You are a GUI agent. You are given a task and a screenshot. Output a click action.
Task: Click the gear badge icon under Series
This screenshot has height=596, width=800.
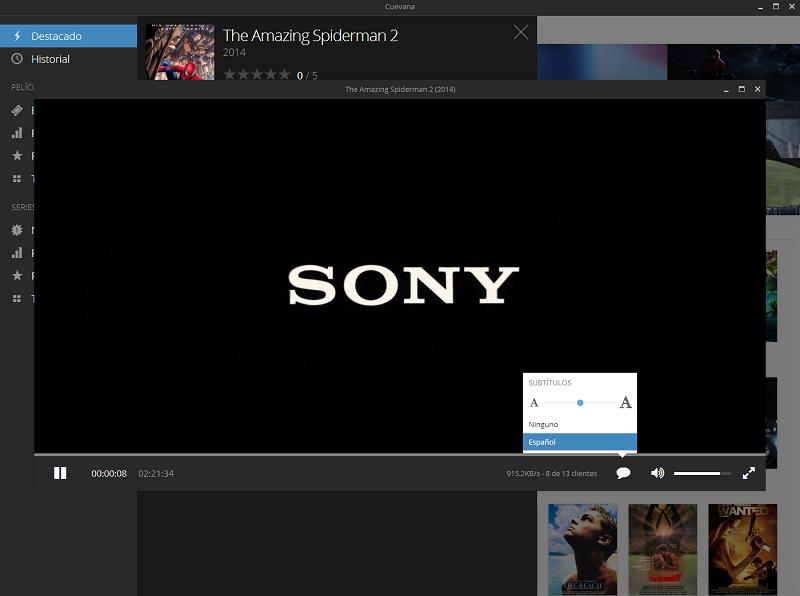click(17, 230)
